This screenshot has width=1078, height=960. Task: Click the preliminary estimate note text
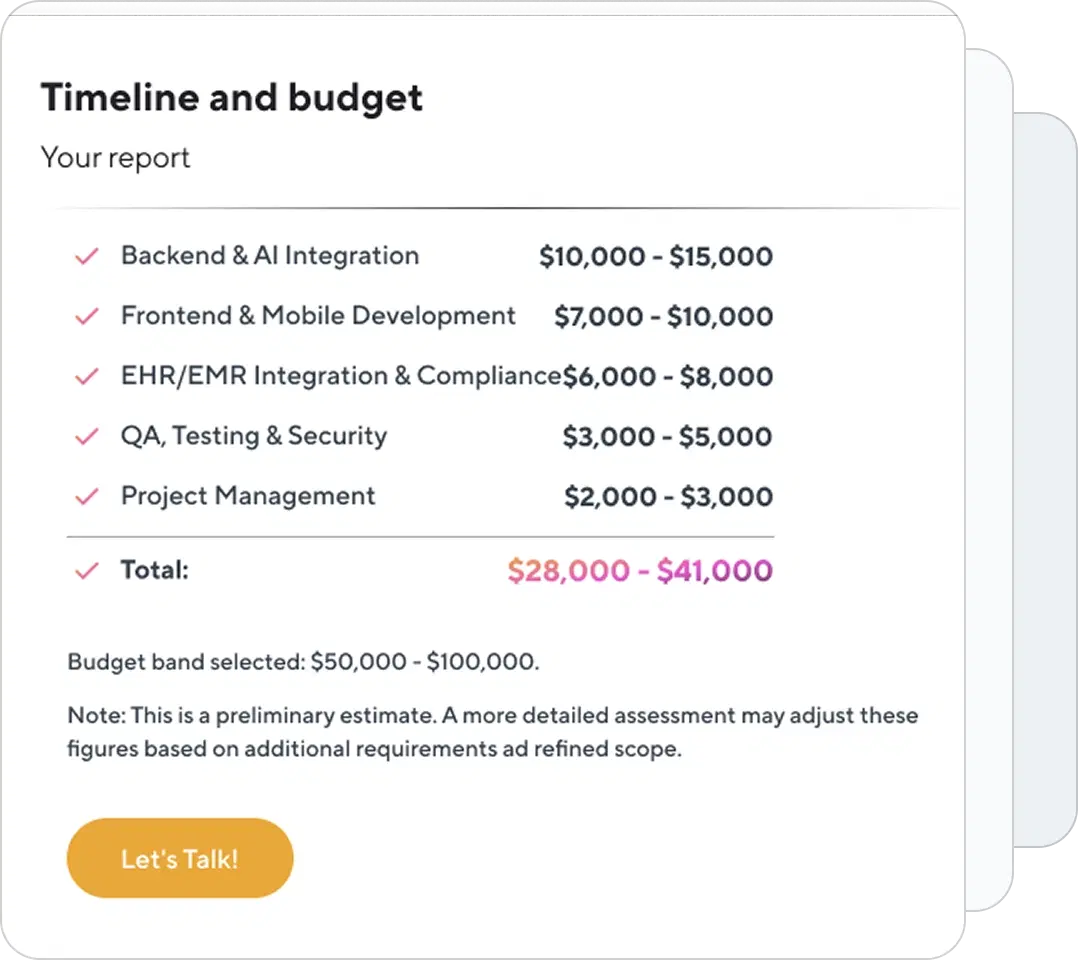492,732
